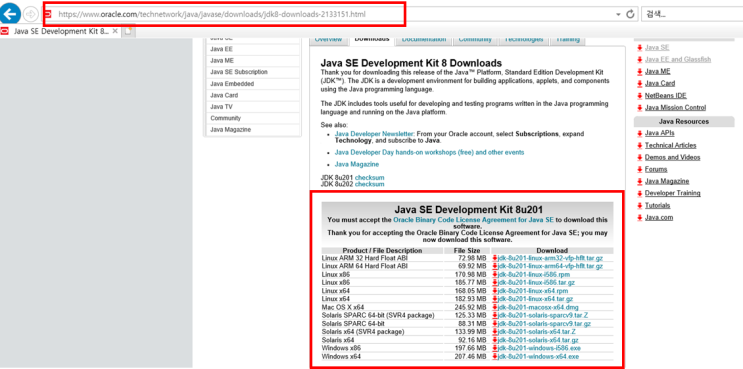Viewport: 743px width, 369px height.
Task: Download jdk-8u201-solaris-sparcv9.tar.gz
Action: 544,324
